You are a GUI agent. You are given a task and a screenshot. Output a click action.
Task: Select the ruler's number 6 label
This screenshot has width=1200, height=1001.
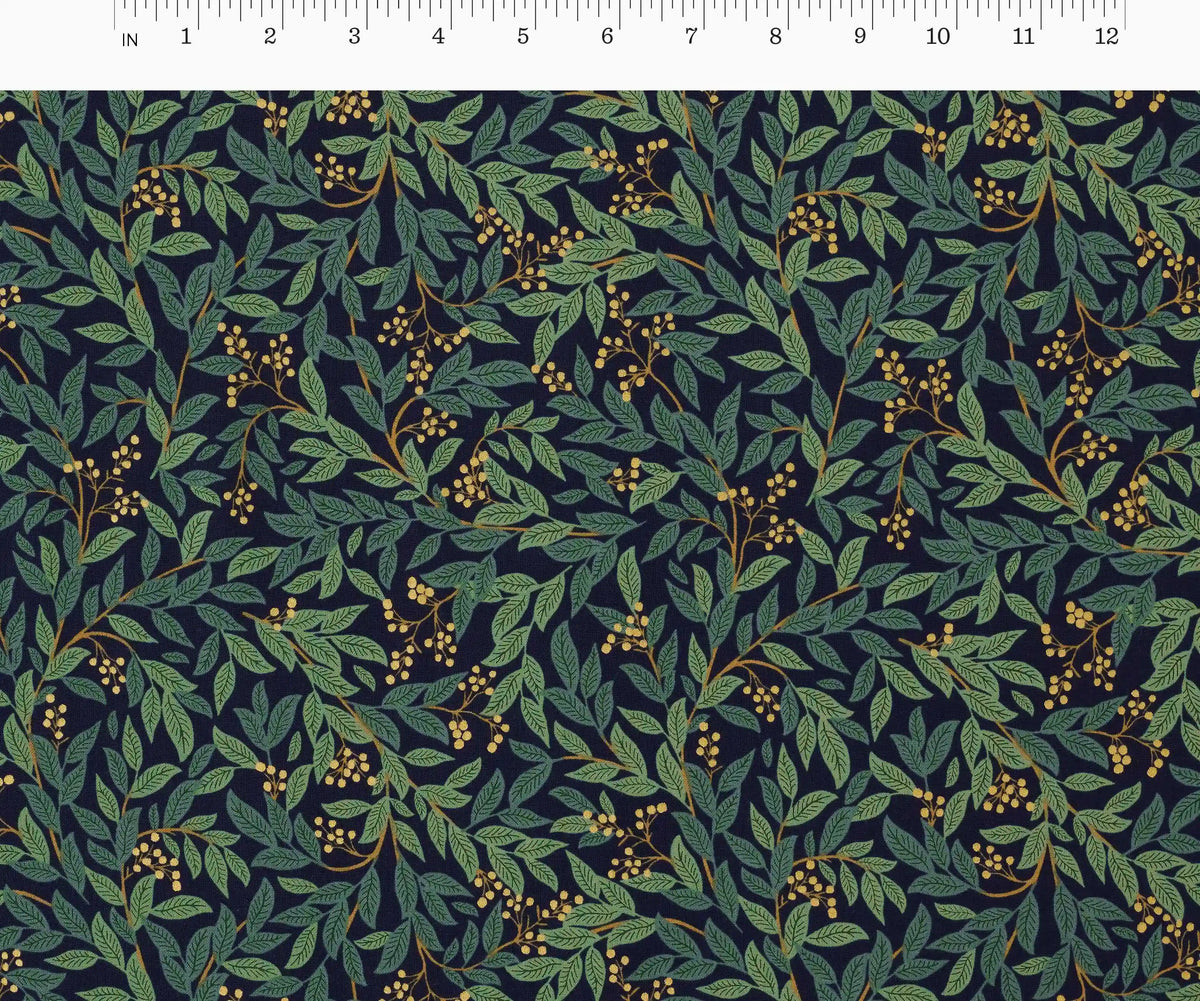(607, 37)
